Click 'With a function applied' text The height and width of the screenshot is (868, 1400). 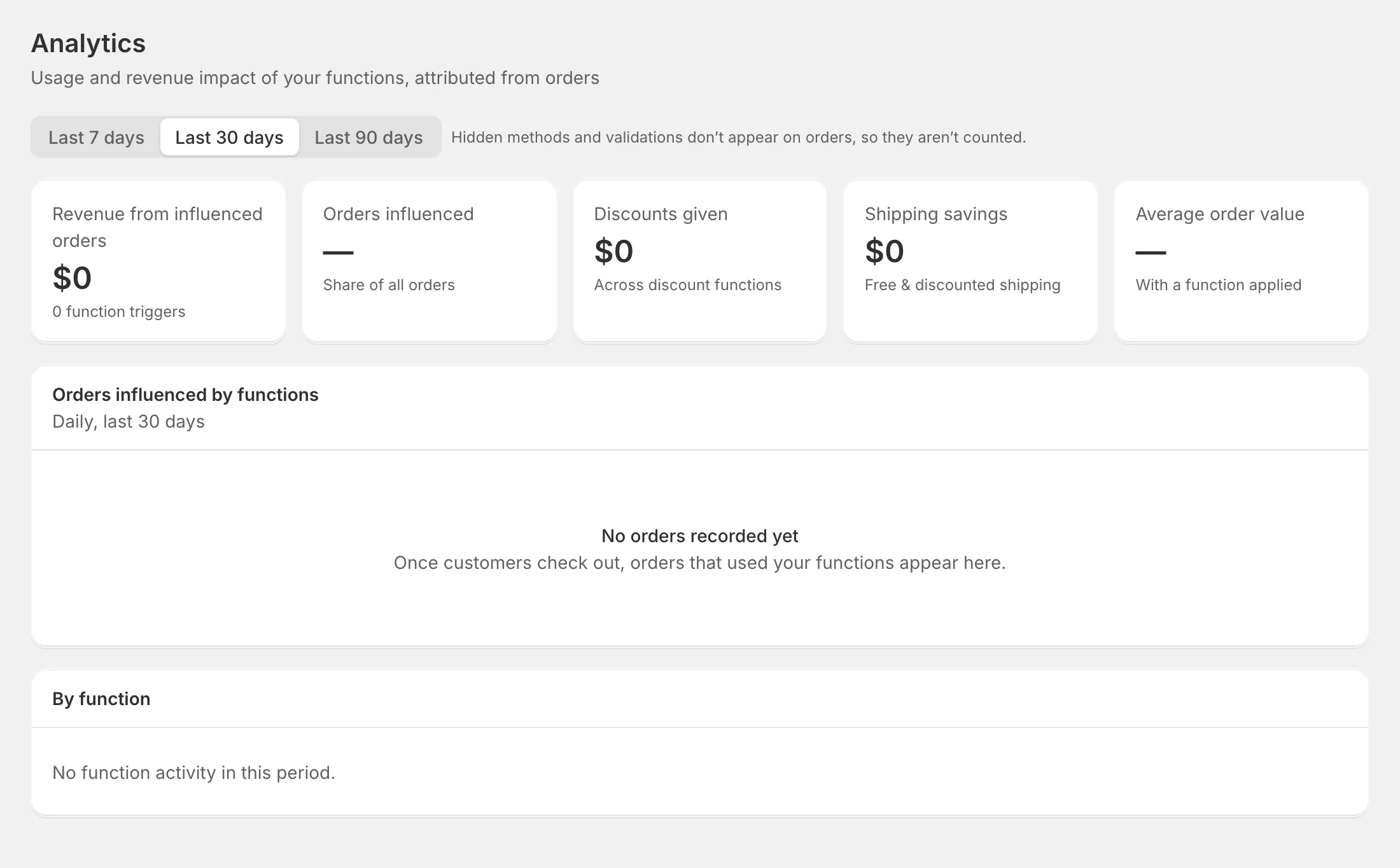(x=1219, y=284)
